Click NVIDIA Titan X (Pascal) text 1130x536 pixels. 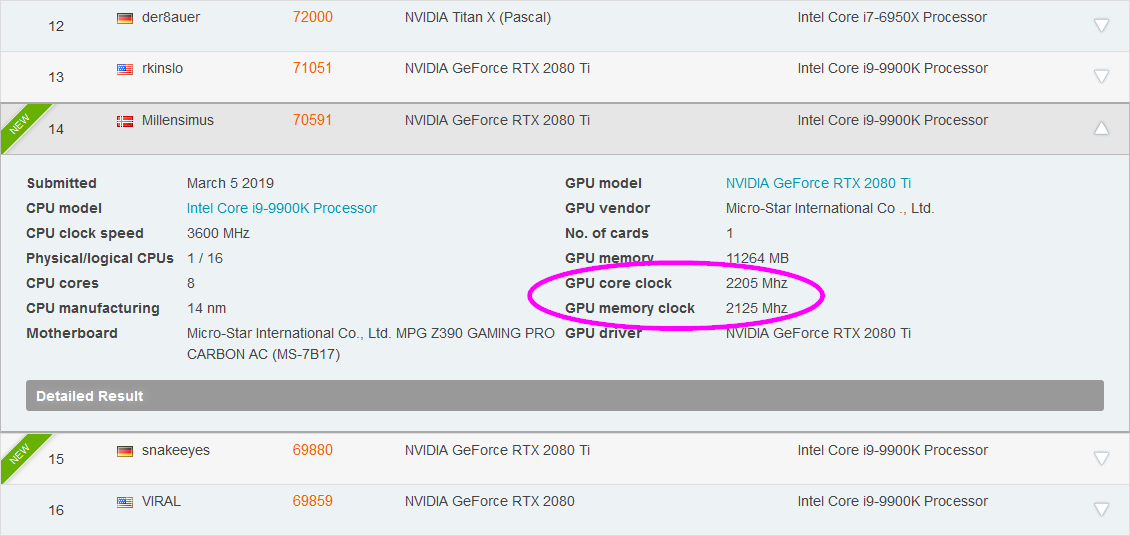(x=478, y=17)
